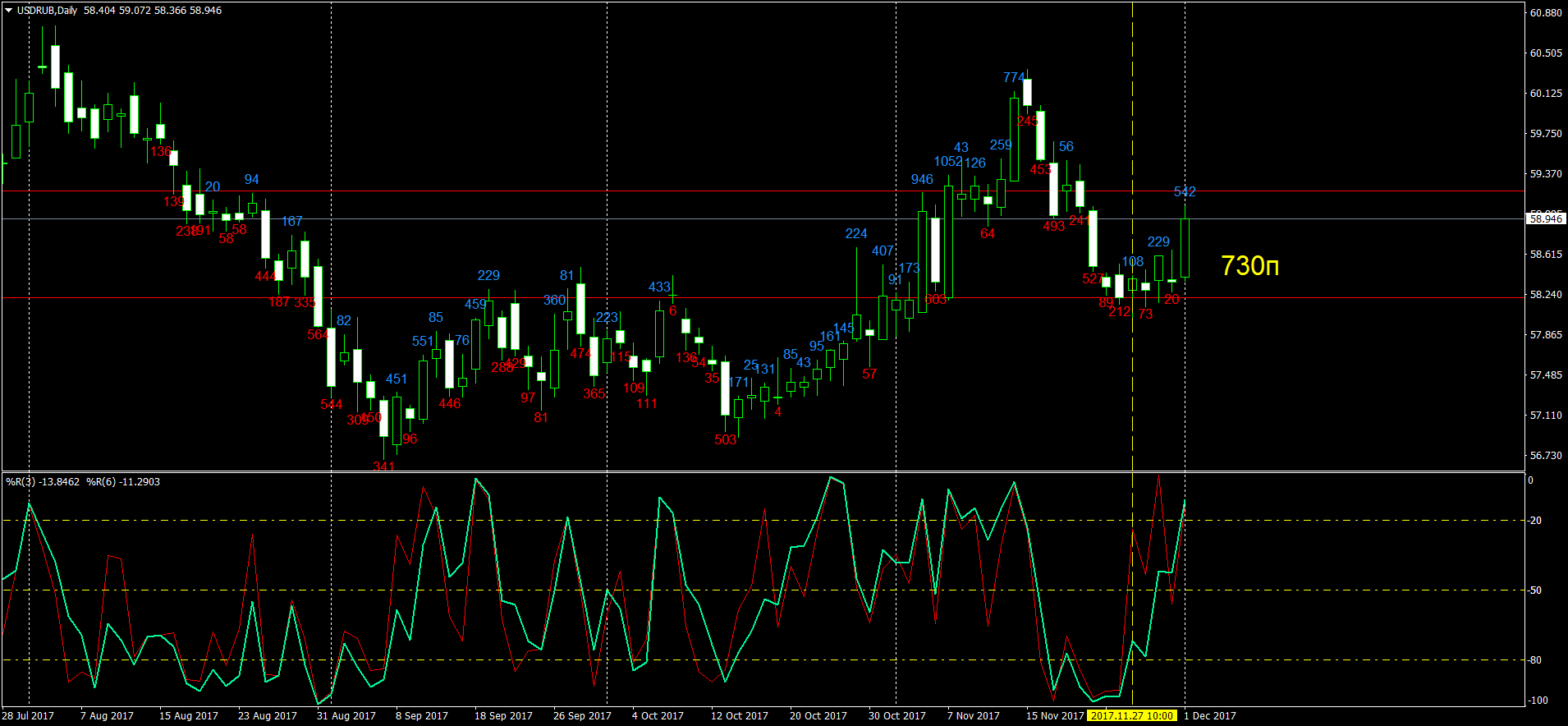Click the 31 Aug 2017 date label
Screen dimensions: 1568x726
click(x=346, y=716)
